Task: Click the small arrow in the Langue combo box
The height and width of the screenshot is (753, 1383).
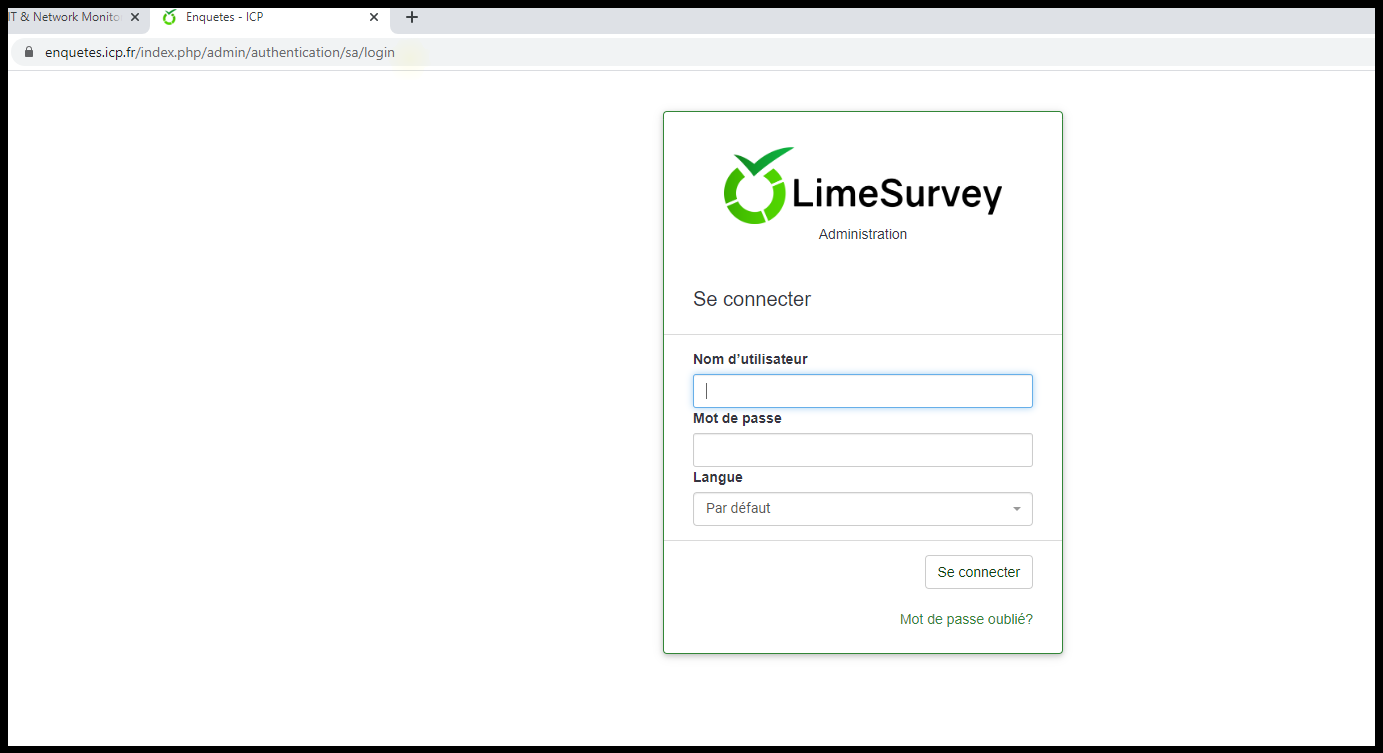Action: (x=1017, y=509)
